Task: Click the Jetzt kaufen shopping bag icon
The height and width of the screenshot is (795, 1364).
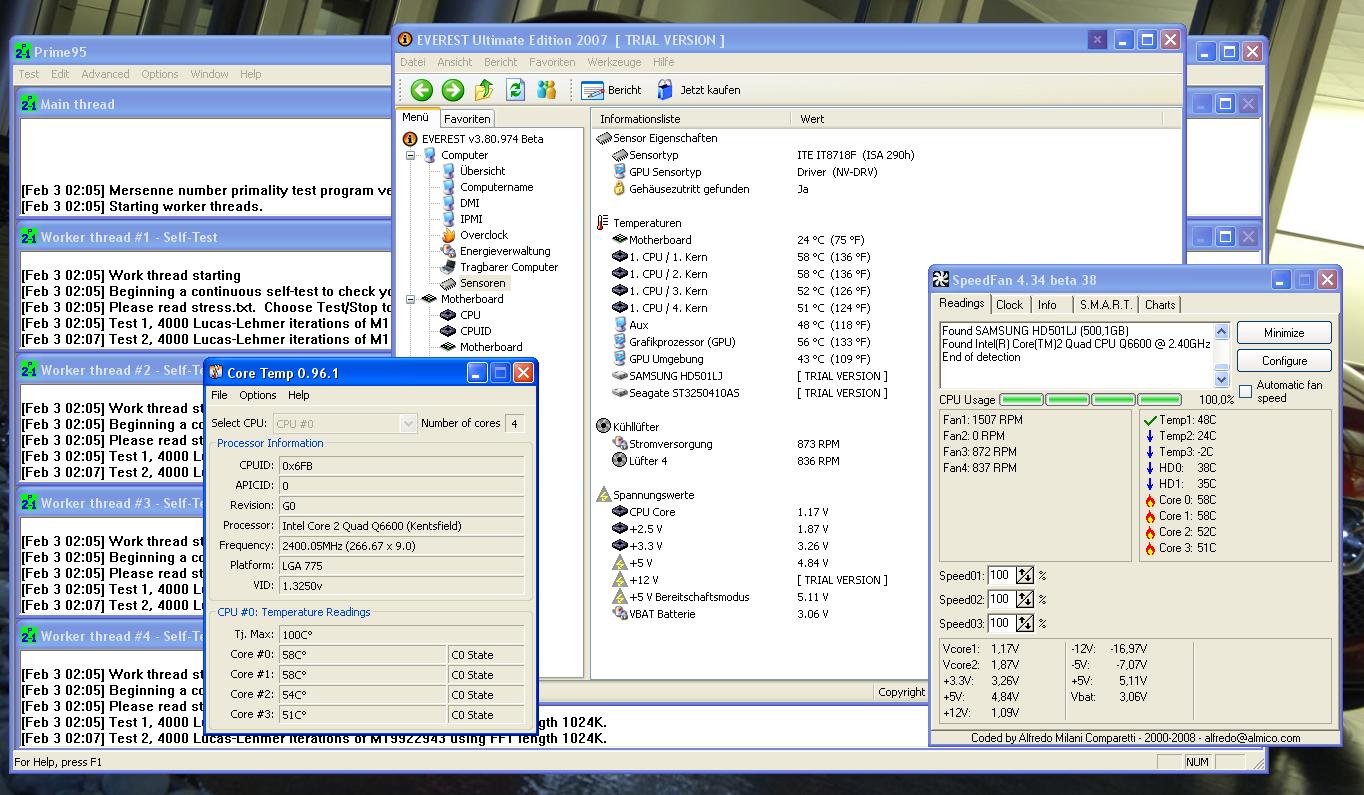Action: tap(665, 90)
